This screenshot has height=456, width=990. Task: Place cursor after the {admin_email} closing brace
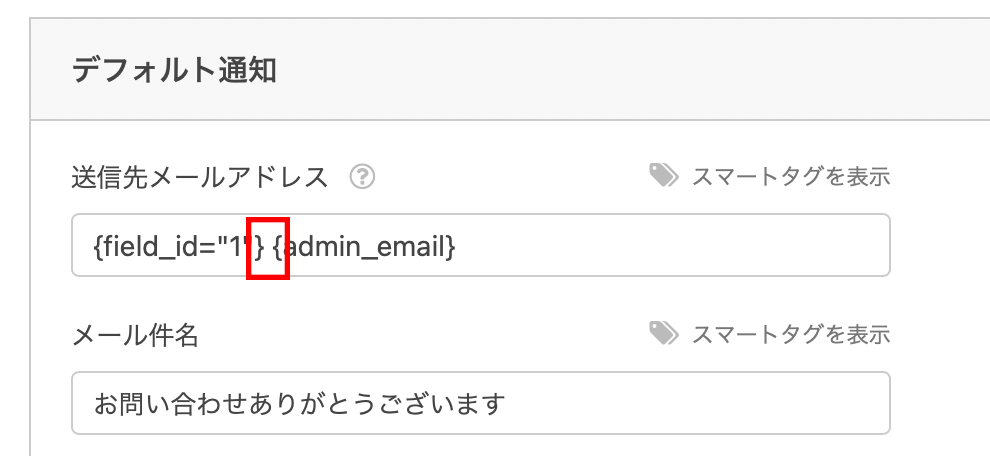click(457, 245)
